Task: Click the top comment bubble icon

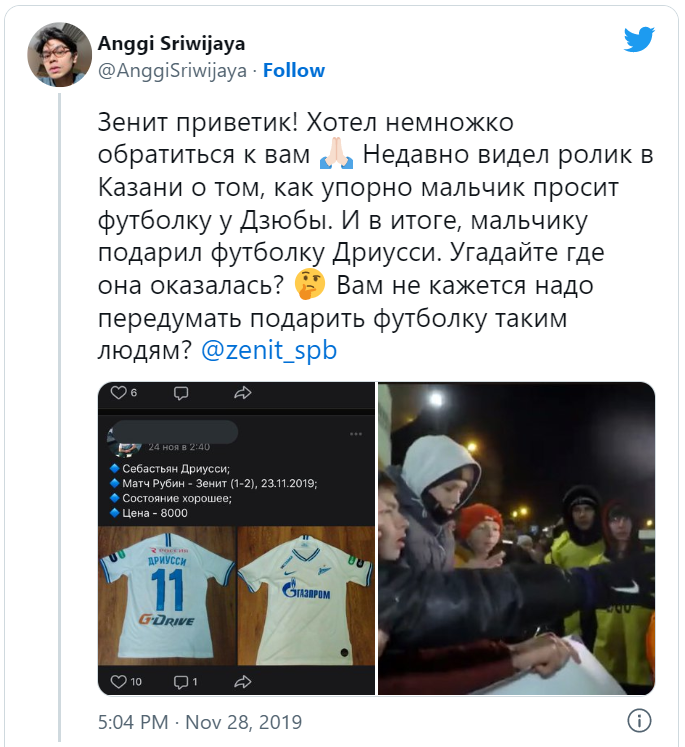Action: tap(181, 393)
